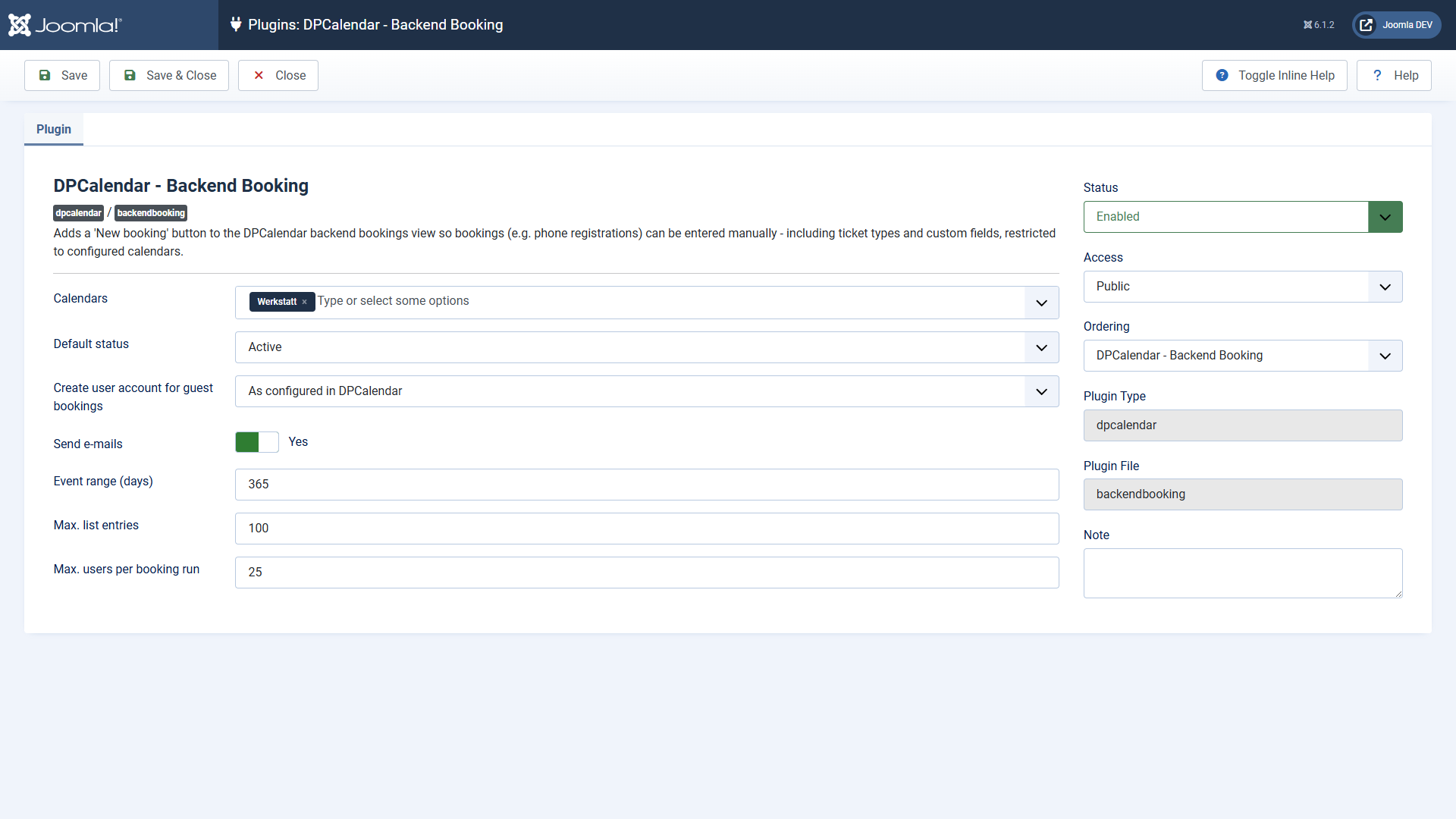Click the dpcalendar badge under title
The image size is (1456, 819).
pyautogui.click(x=78, y=213)
